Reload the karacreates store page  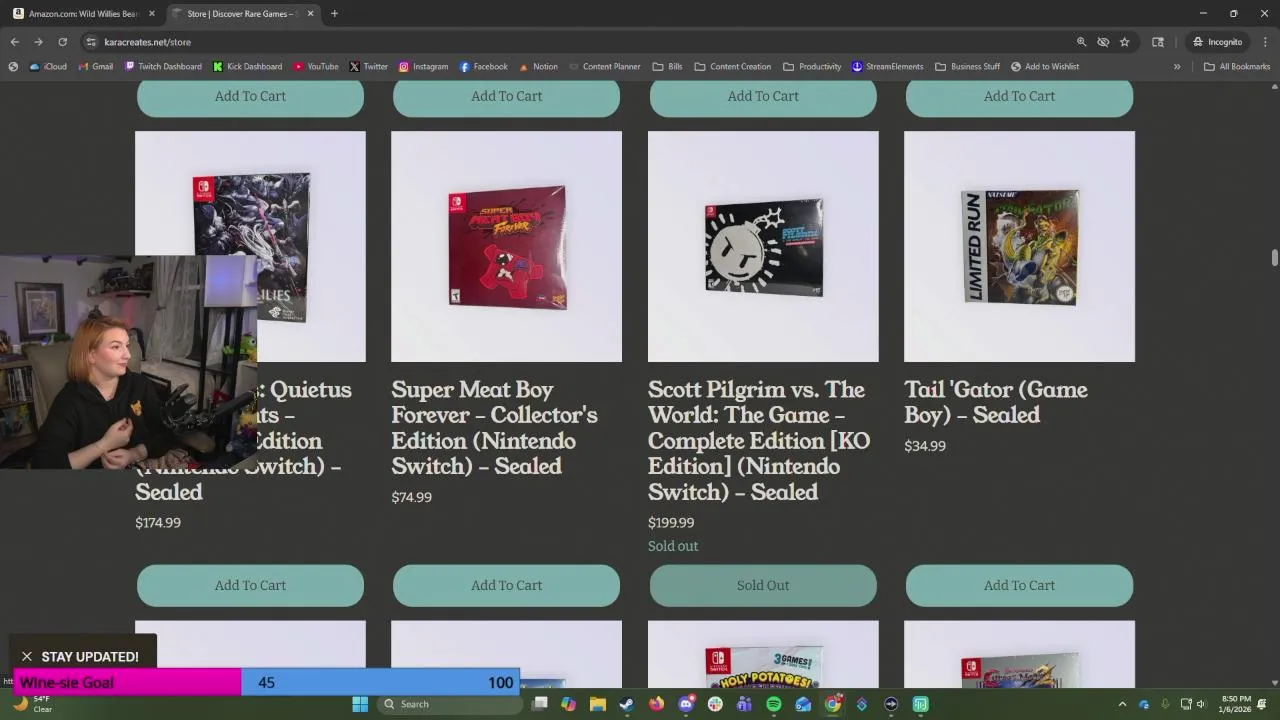point(62,42)
